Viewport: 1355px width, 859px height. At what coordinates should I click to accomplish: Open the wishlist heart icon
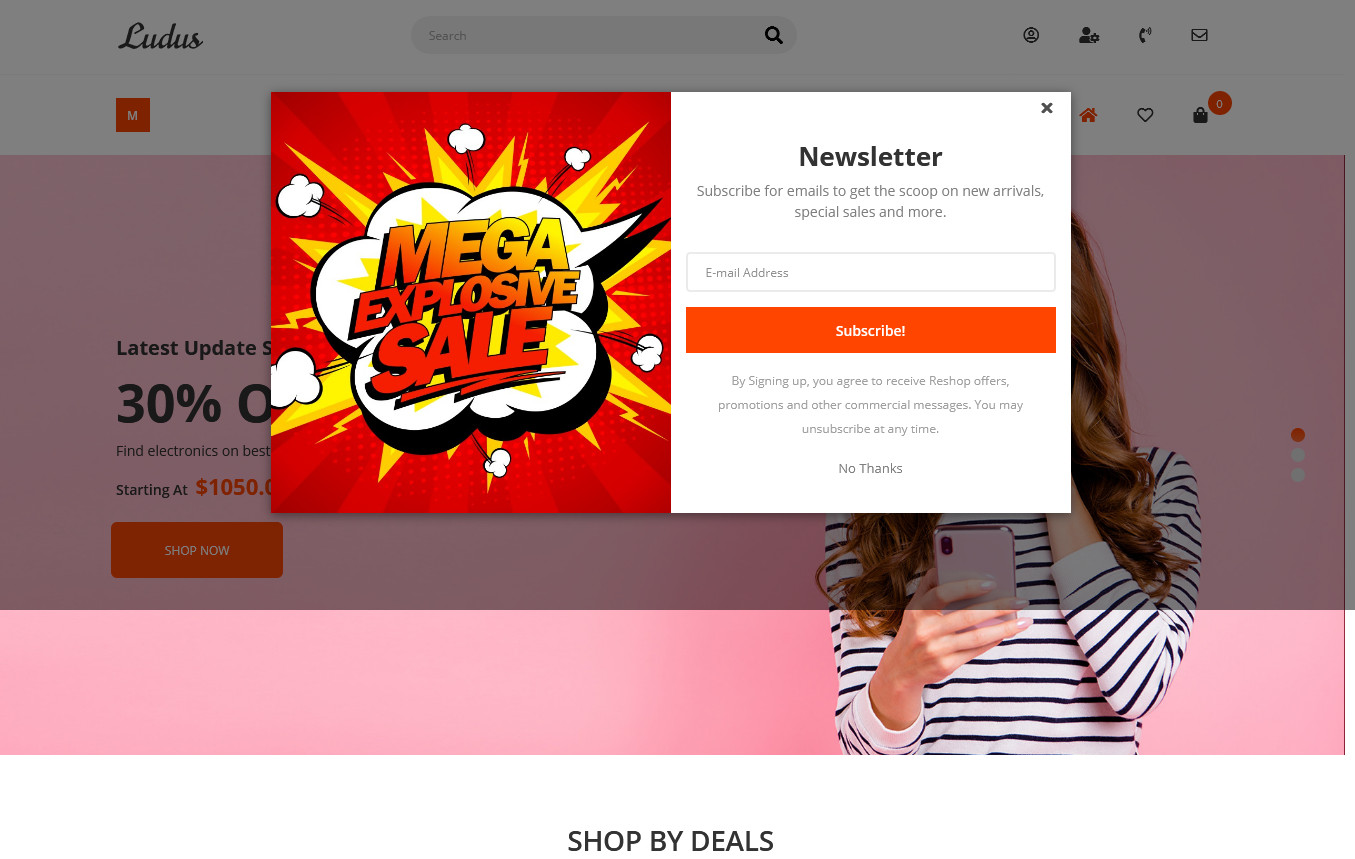1145,115
